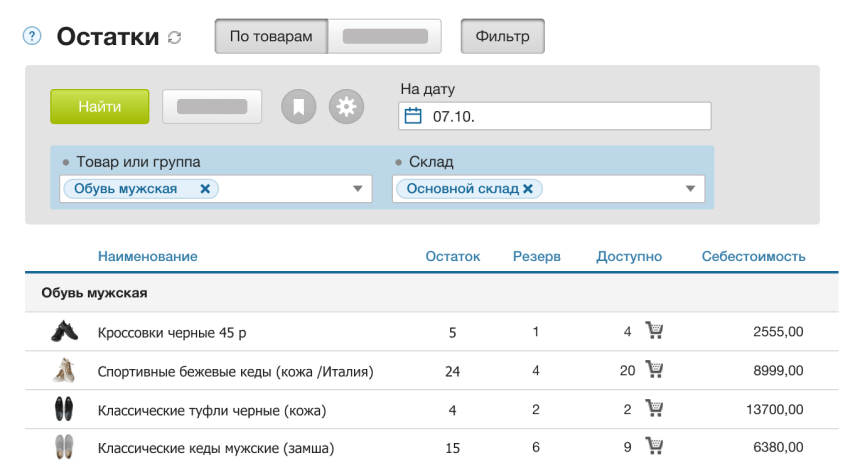Sort by Себестоимость column header

753,257
